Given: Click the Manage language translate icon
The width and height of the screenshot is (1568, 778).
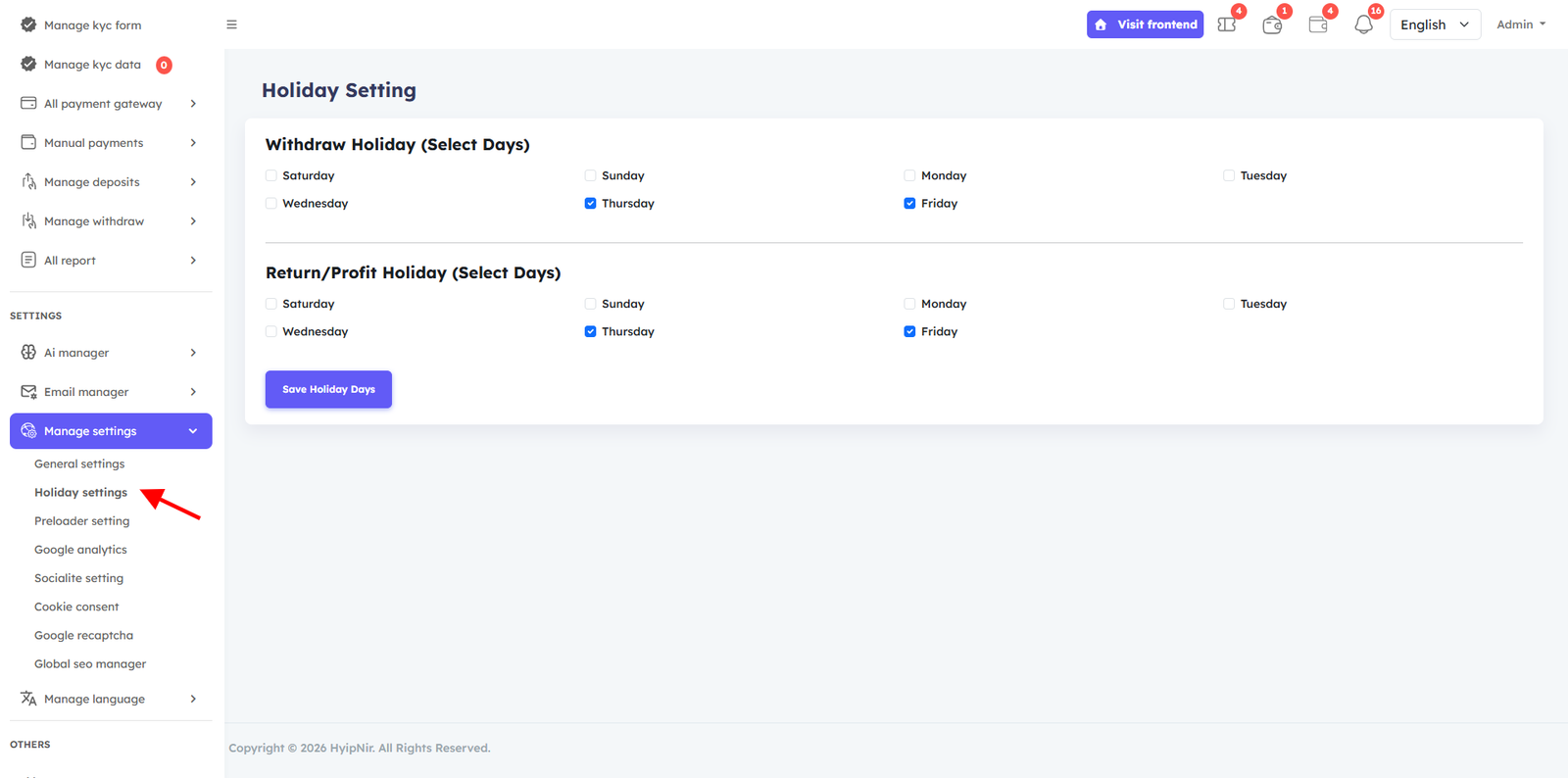Looking at the screenshot, I should [x=28, y=699].
